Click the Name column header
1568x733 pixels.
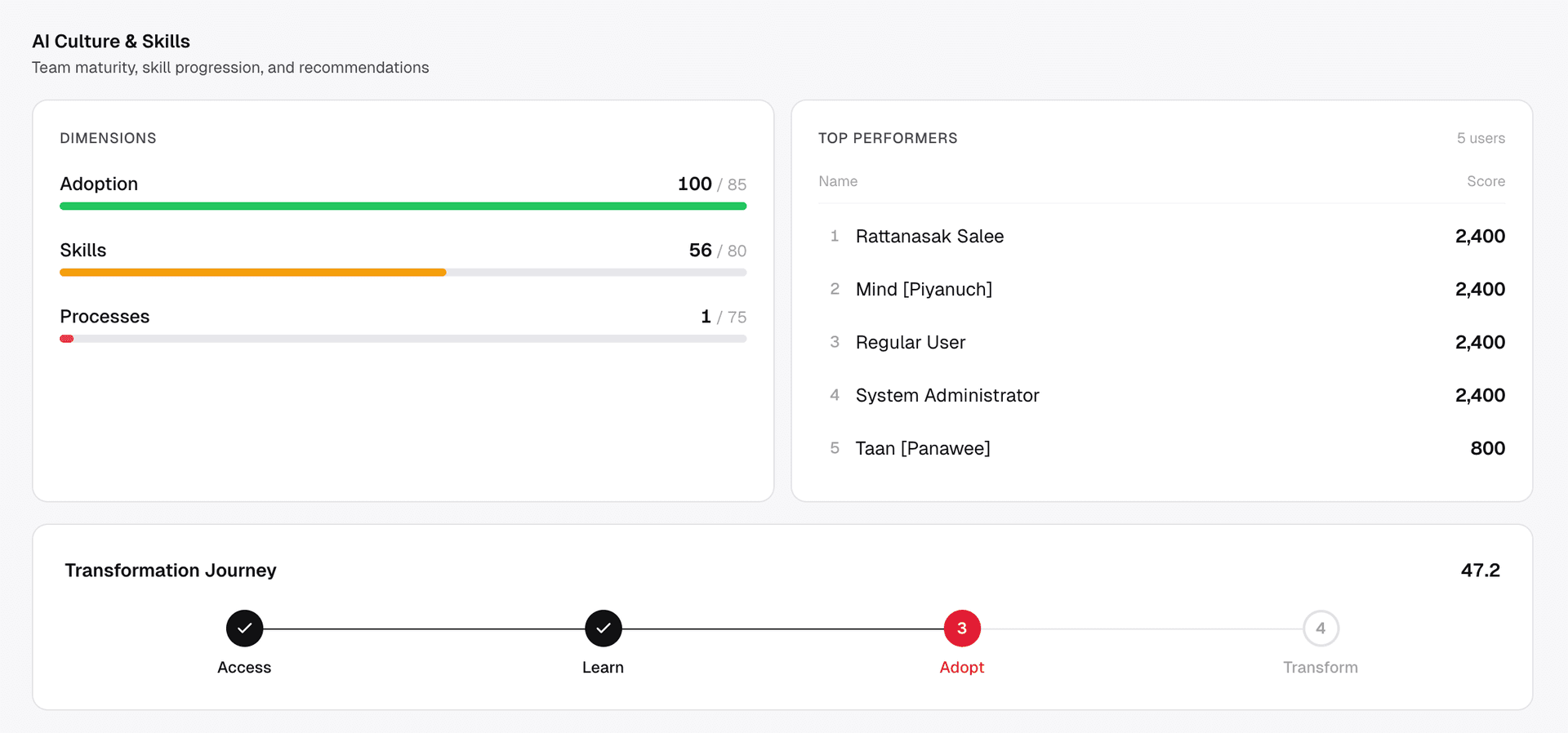pyautogui.click(x=838, y=181)
